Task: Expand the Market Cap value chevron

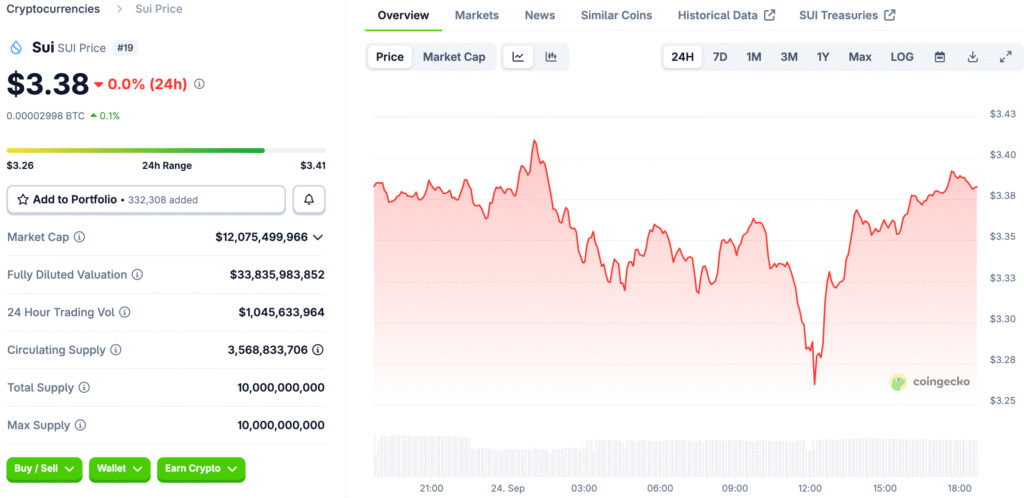Action: click(318, 237)
